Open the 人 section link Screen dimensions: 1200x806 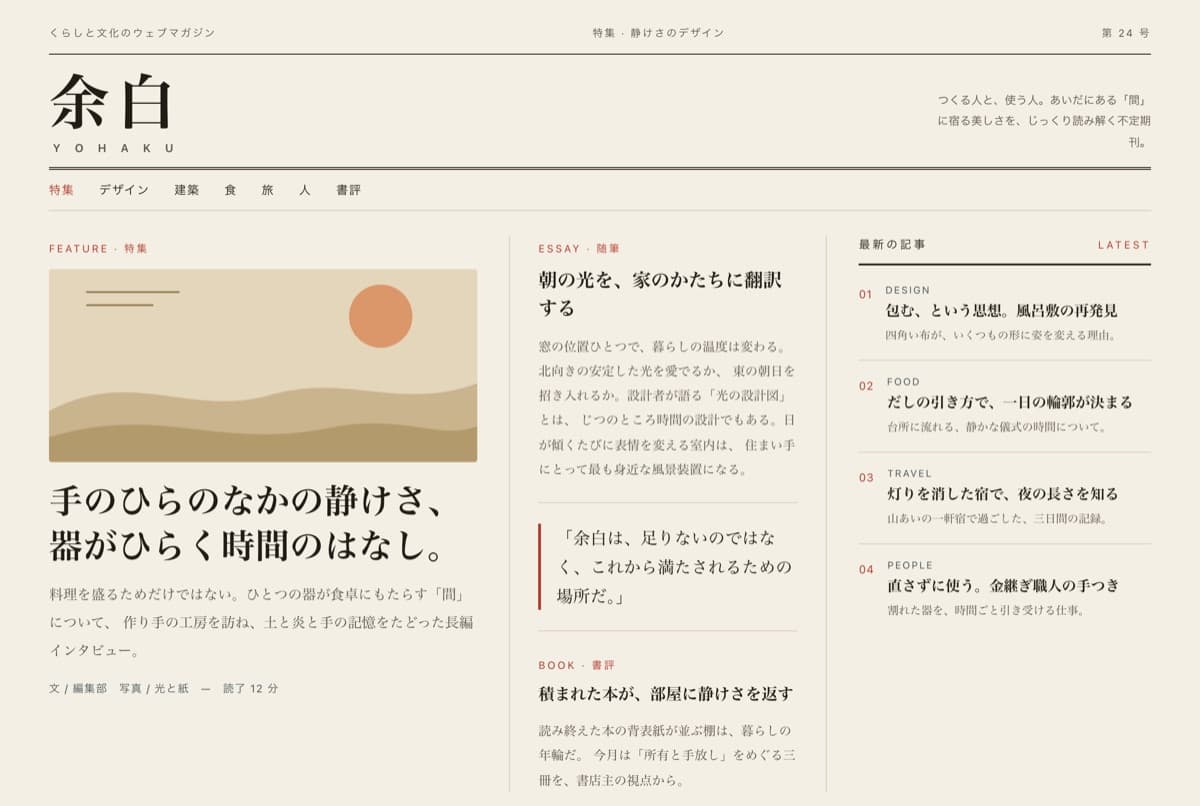(305, 189)
